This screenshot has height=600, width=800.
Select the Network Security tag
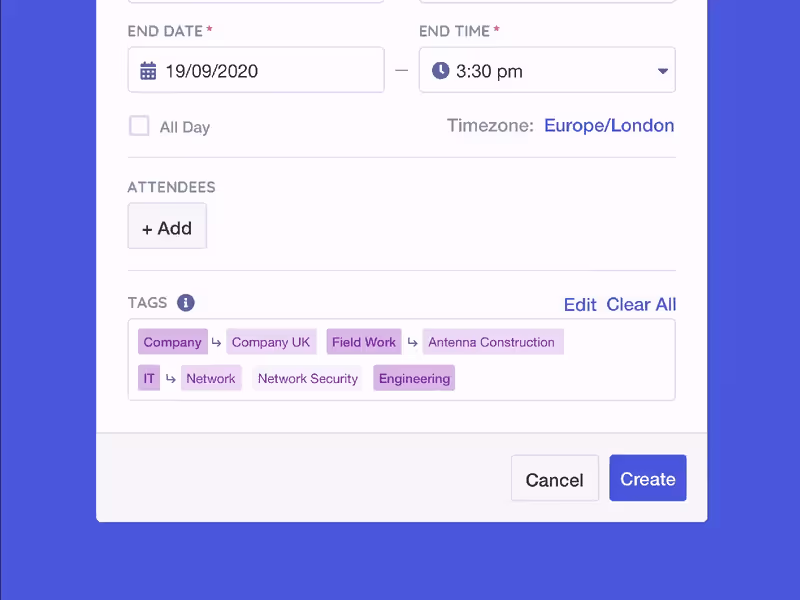pos(308,378)
